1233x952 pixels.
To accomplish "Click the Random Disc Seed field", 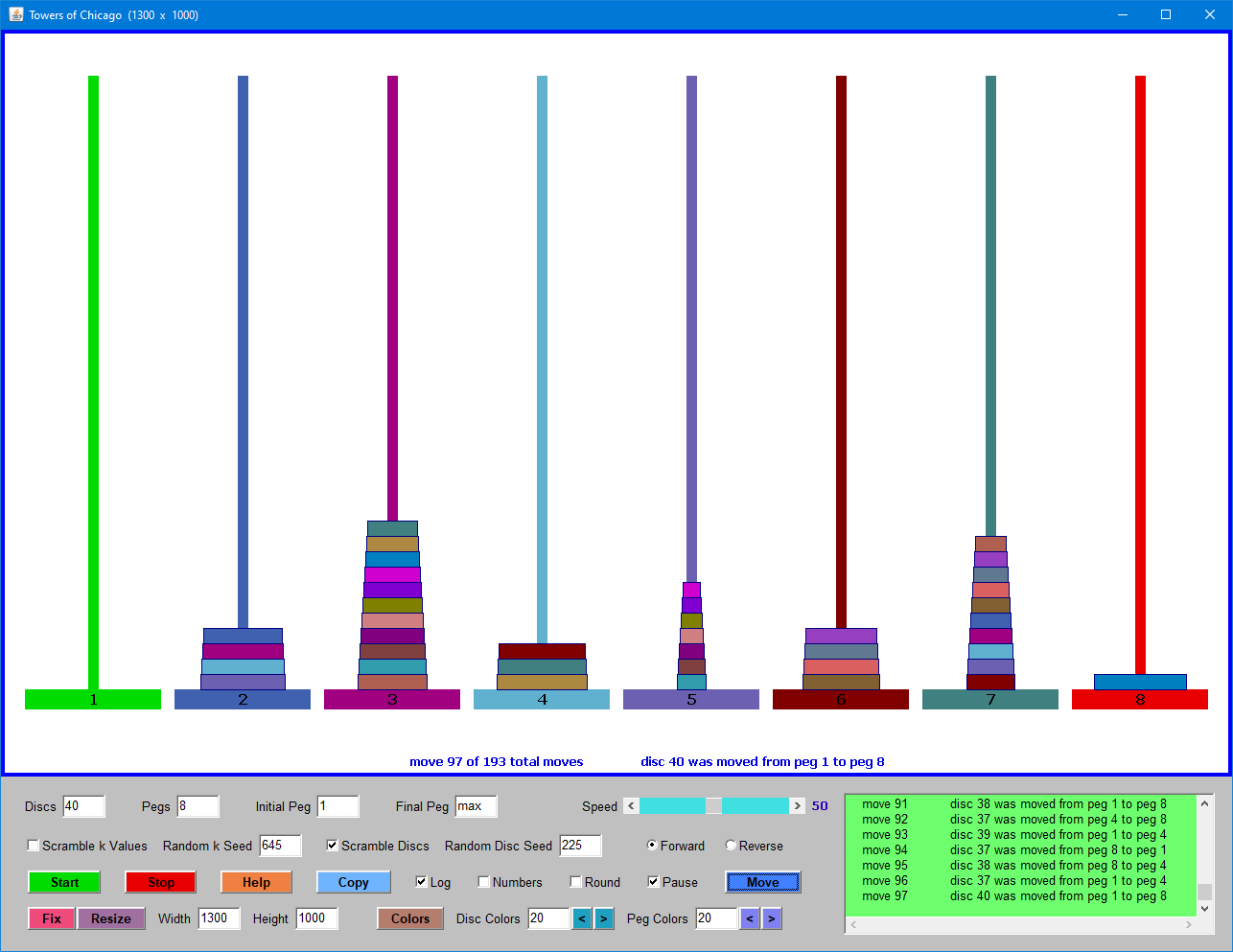I will 580,846.
